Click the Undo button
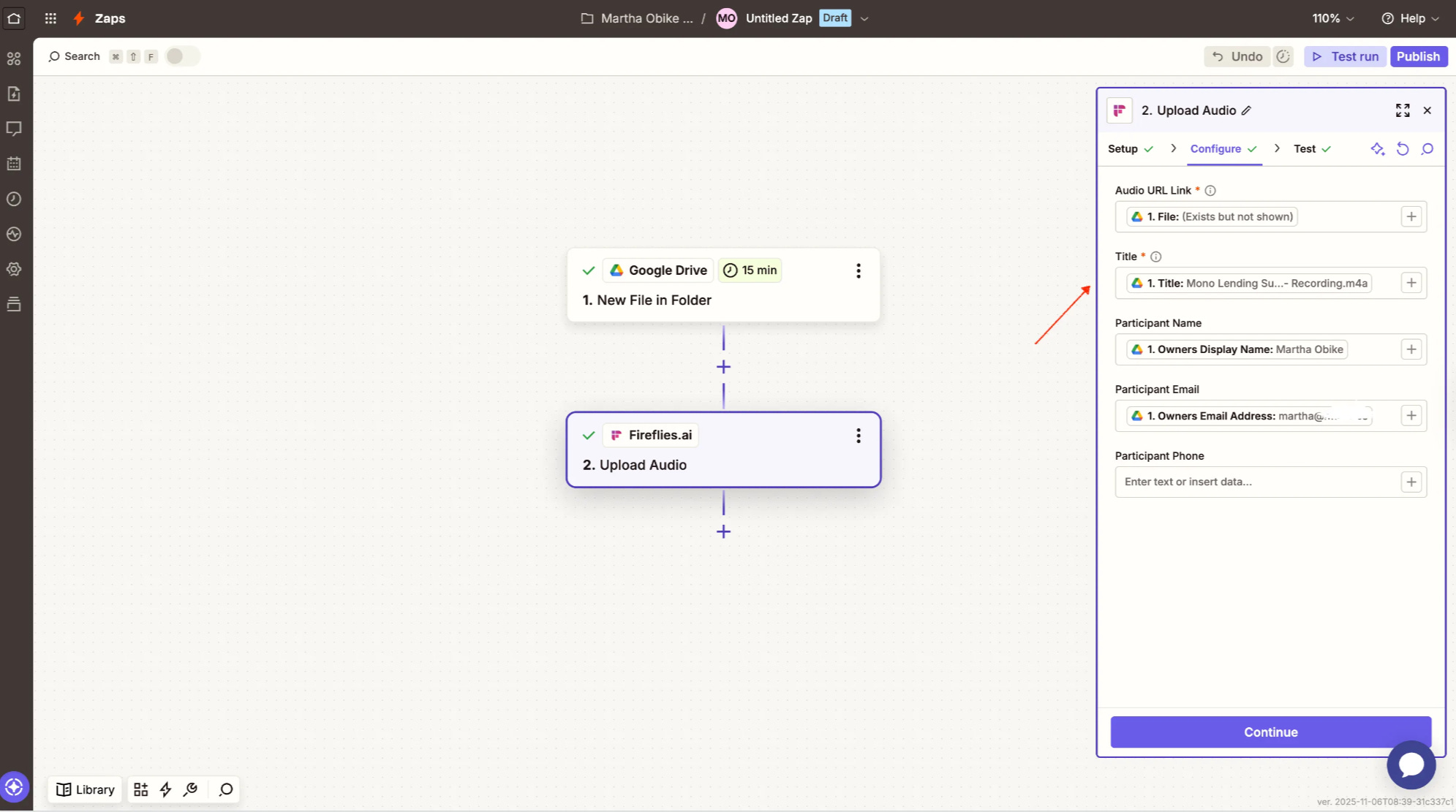Screen dimensions: 1456x812 (x=1237, y=56)
